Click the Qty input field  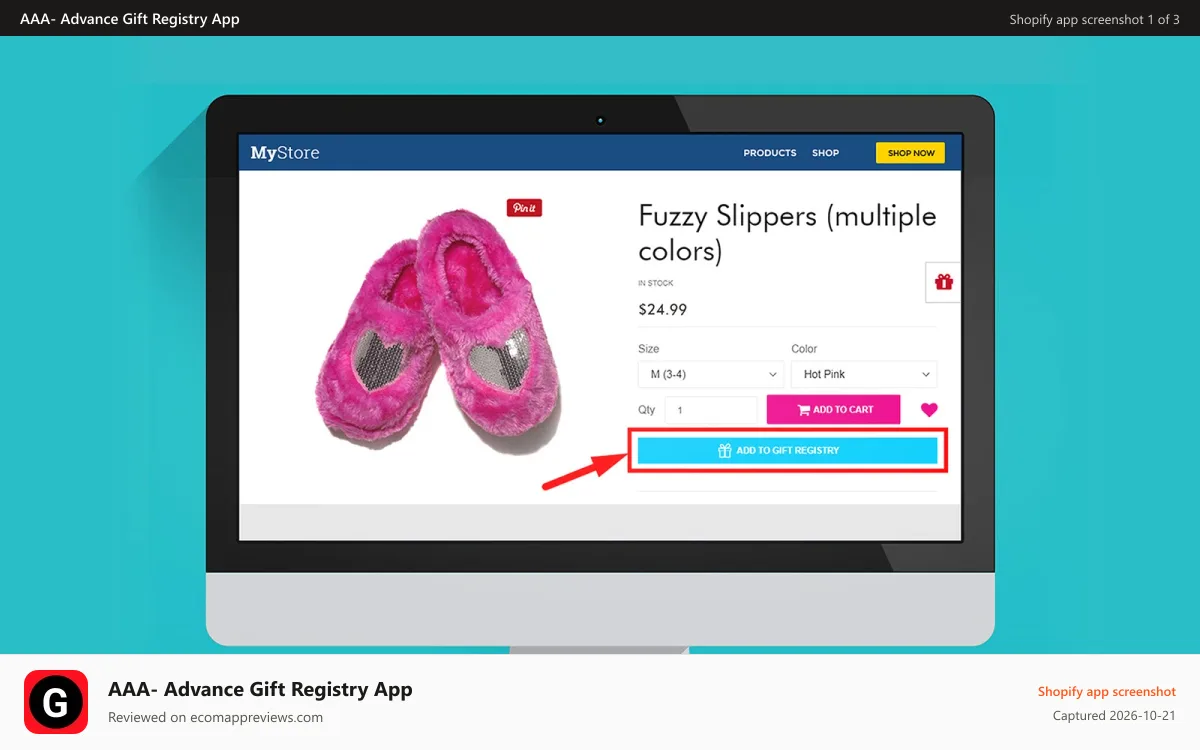[711, 410]
